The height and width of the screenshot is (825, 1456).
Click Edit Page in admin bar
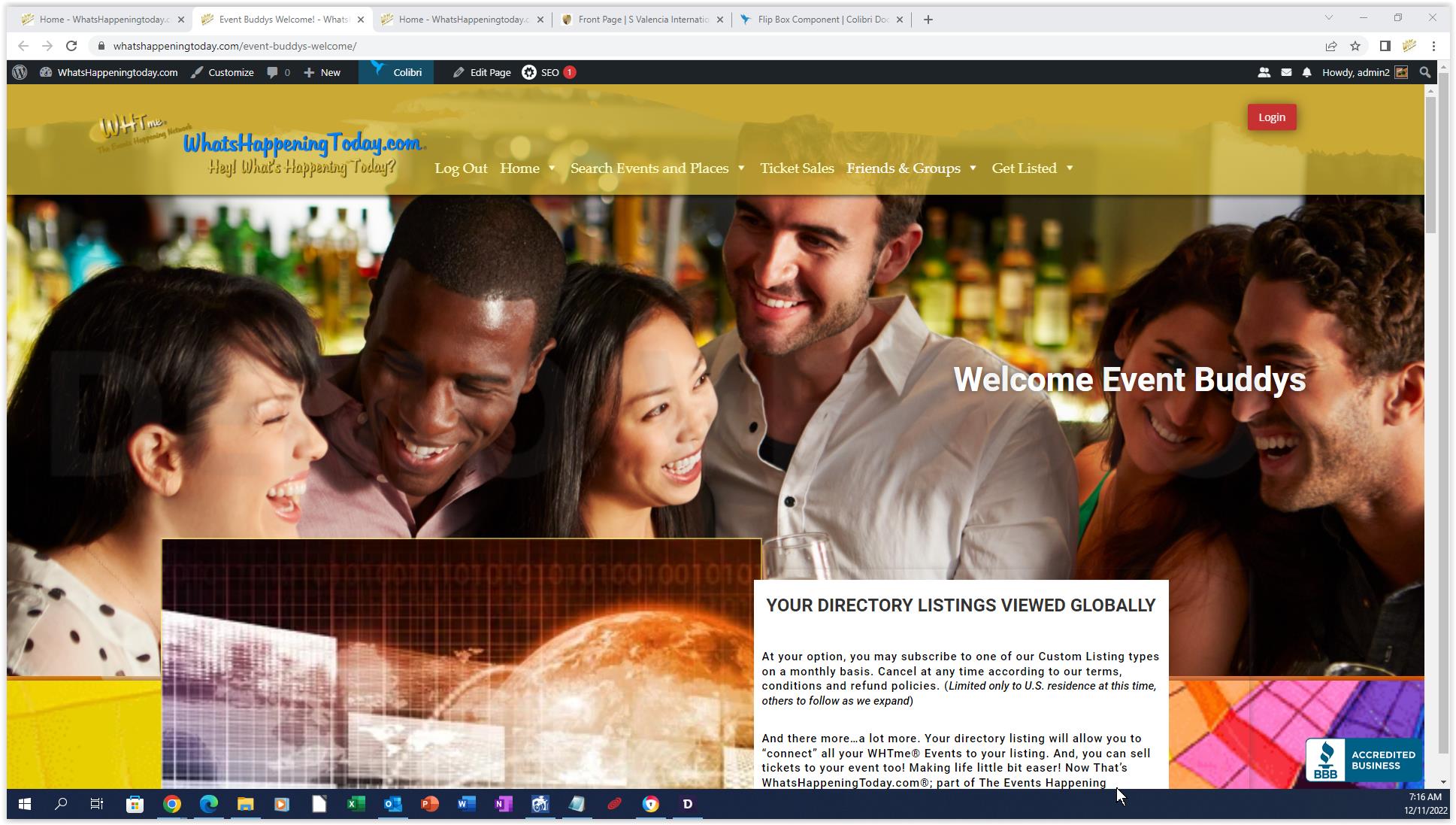point(482,72)
